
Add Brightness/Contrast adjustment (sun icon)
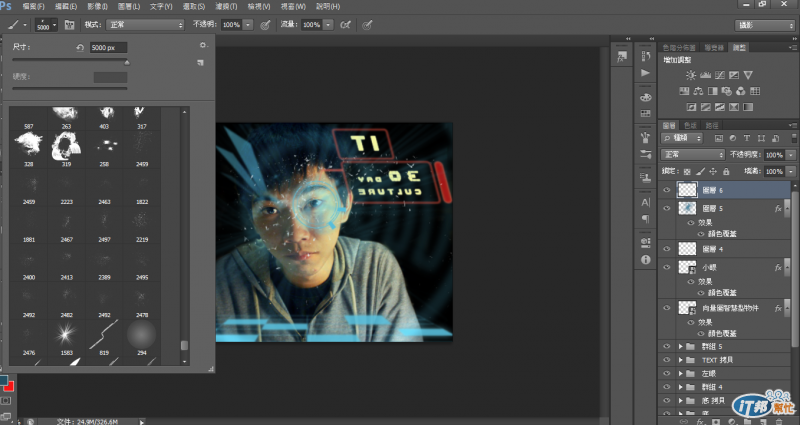(691, 75)
